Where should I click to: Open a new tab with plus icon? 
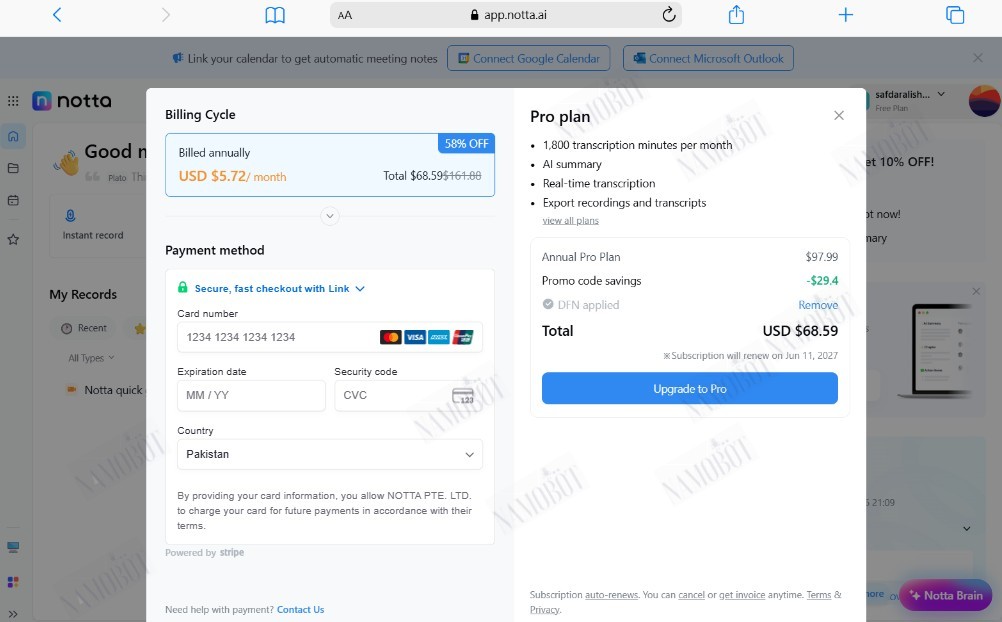845,15
